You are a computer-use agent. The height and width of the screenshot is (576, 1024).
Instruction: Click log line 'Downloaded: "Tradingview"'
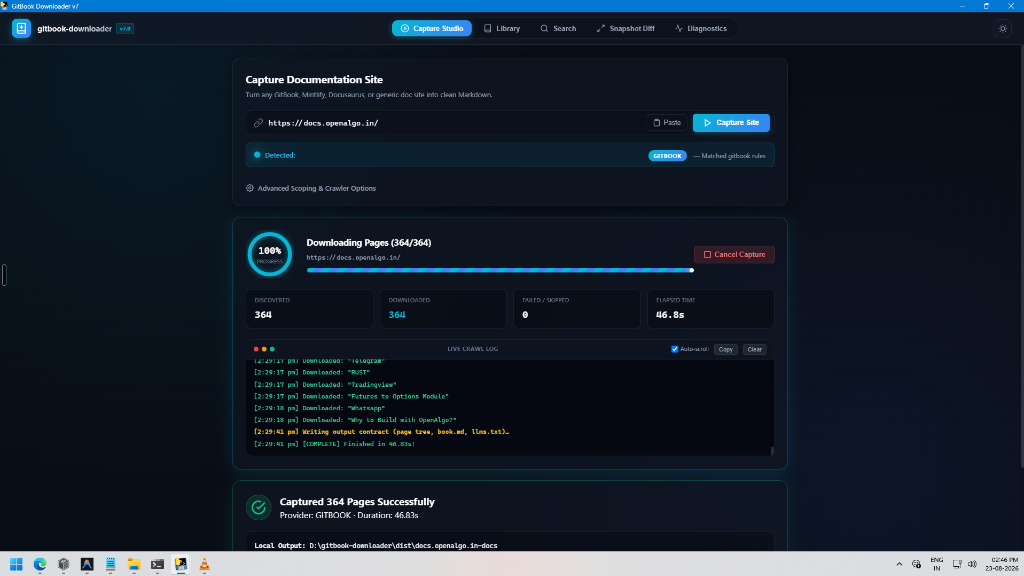(x=325, y=385)
